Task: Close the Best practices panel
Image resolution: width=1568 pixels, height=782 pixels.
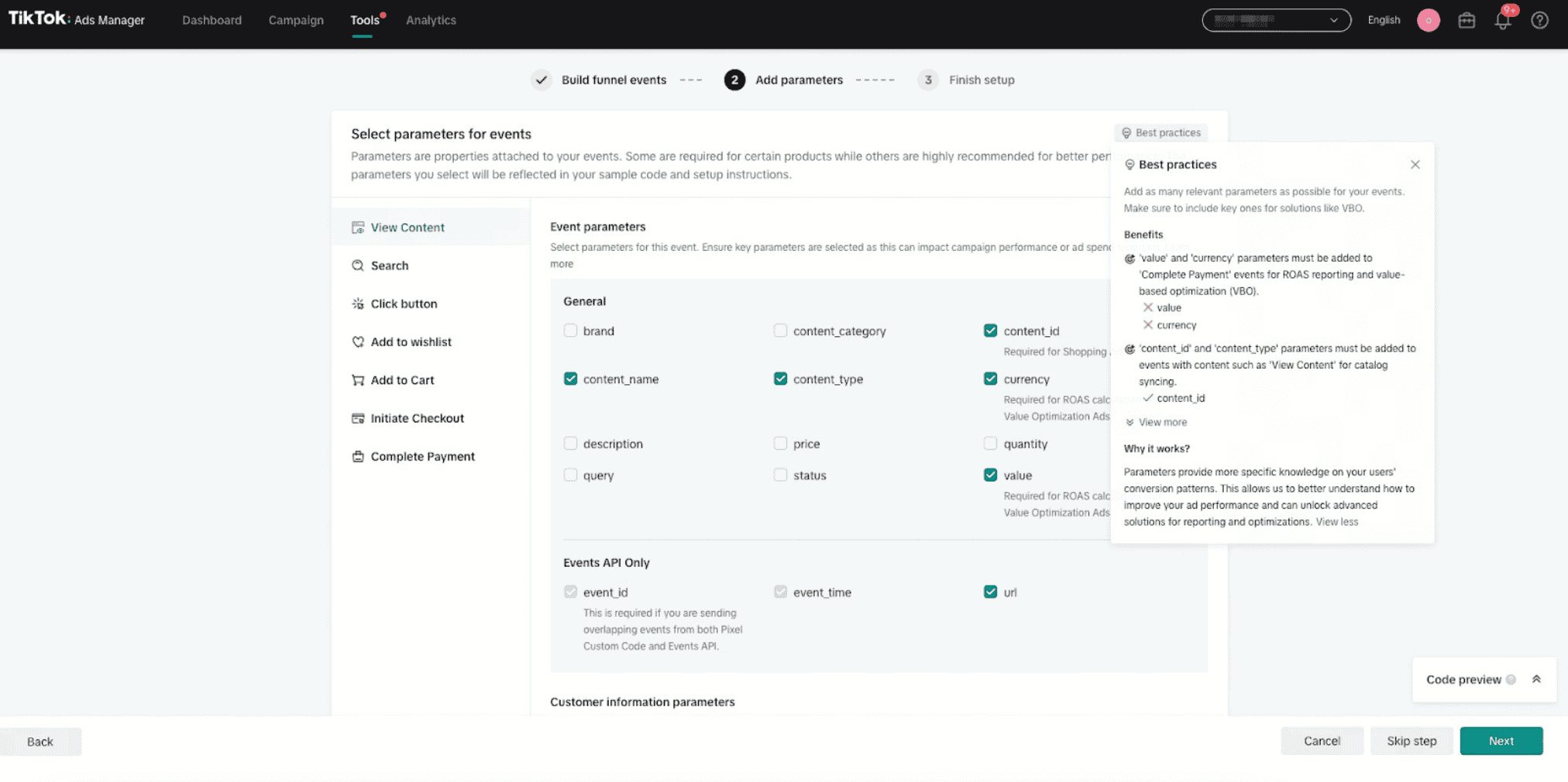Action: 1415,165
